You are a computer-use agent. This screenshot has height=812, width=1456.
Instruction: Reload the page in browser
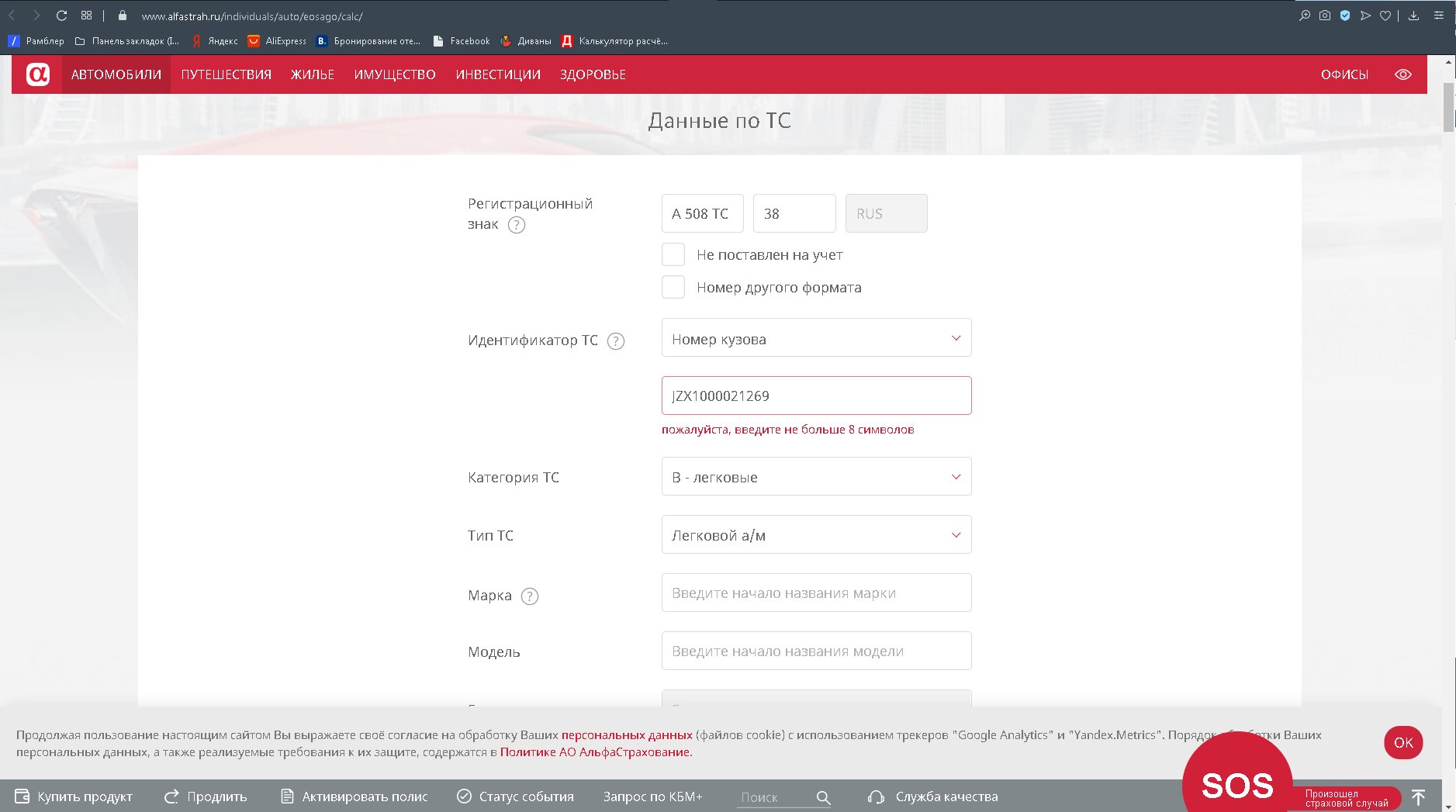click(61, 16)
